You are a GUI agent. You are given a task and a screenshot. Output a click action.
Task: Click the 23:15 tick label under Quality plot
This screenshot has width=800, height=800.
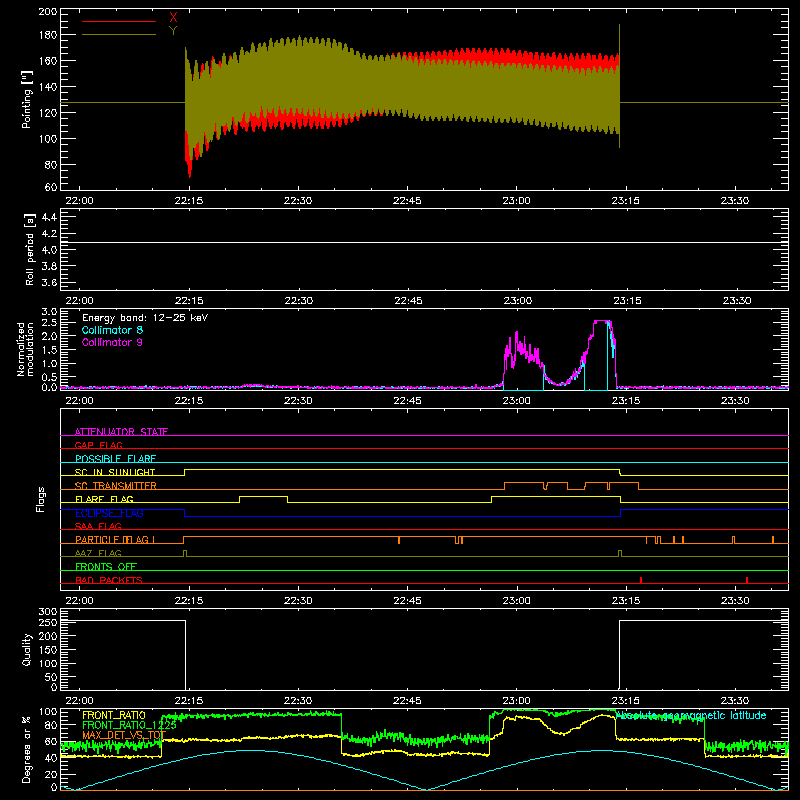point(626,701)
